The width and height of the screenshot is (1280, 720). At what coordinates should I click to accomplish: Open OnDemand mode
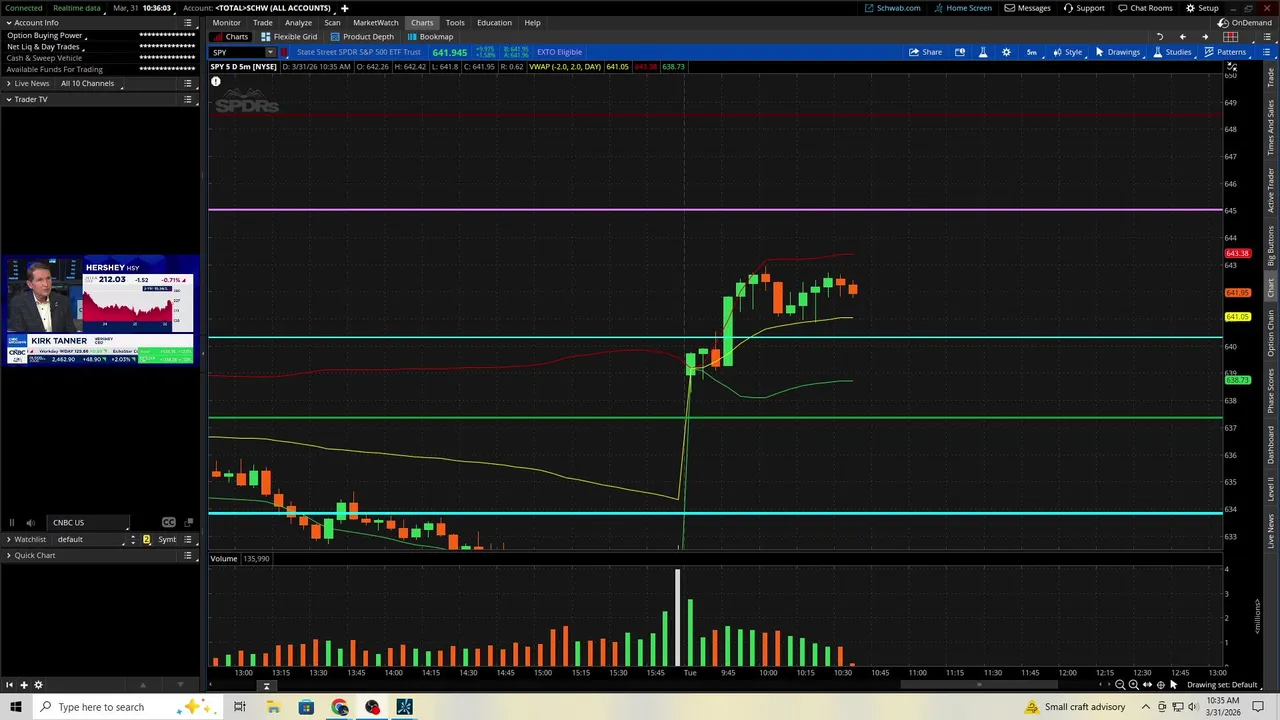coord(1245,22)
